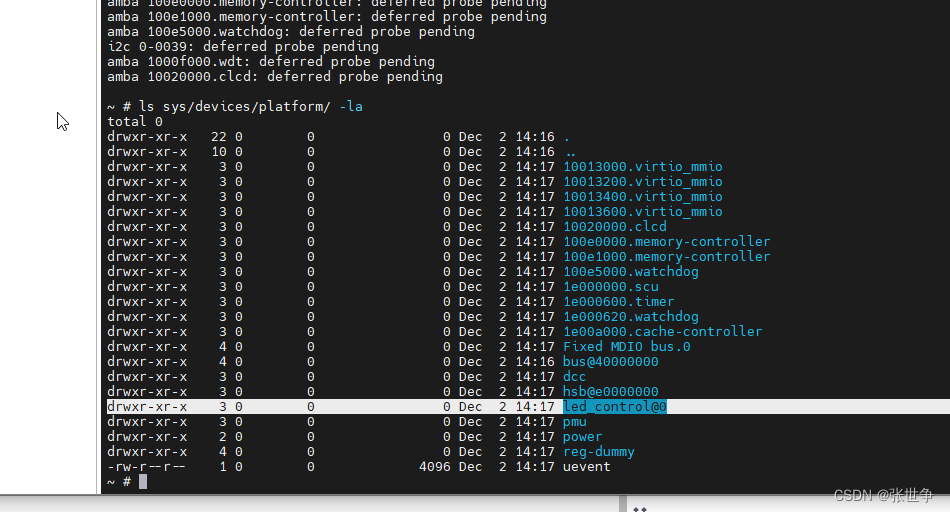
Task: Click the 1e000600.timer entry
Action: point(619,302)
